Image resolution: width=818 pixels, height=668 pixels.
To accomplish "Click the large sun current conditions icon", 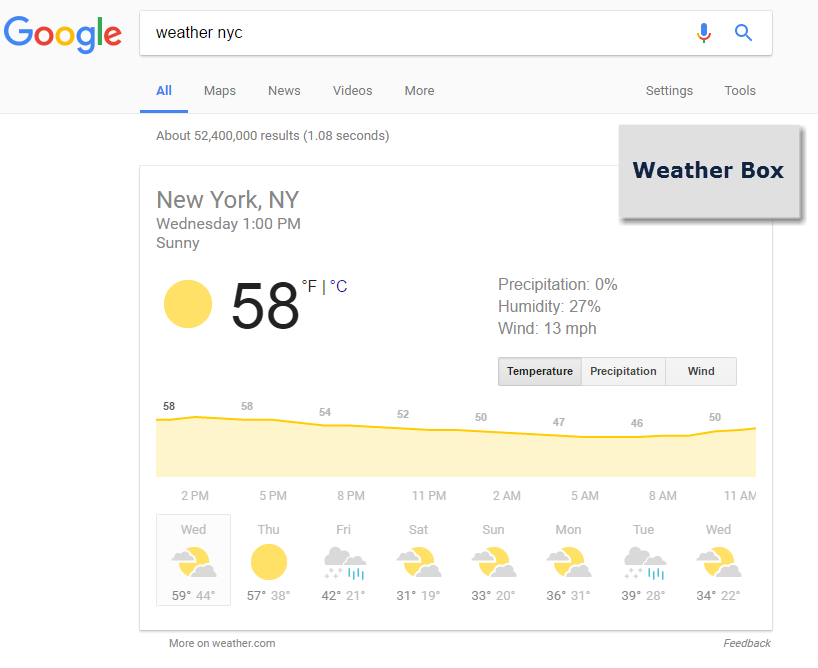I will click(188, 304).
